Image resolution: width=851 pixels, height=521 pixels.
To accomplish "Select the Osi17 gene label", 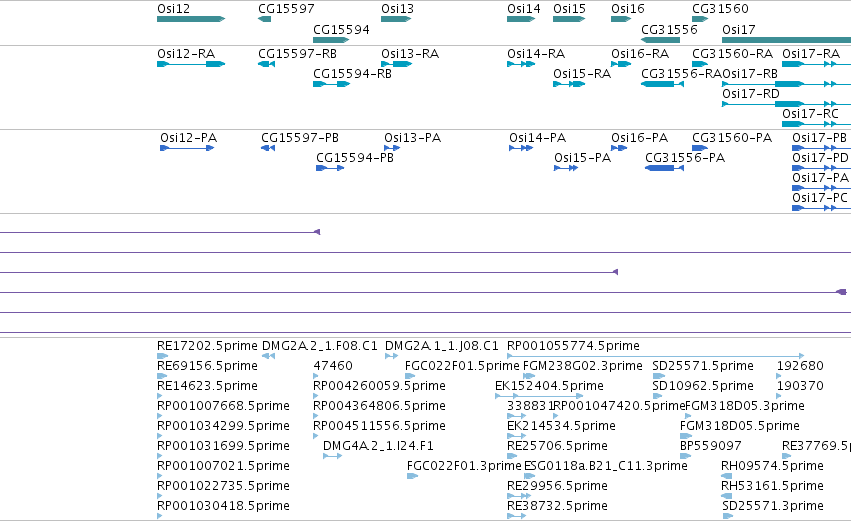I will coord(738,29).
